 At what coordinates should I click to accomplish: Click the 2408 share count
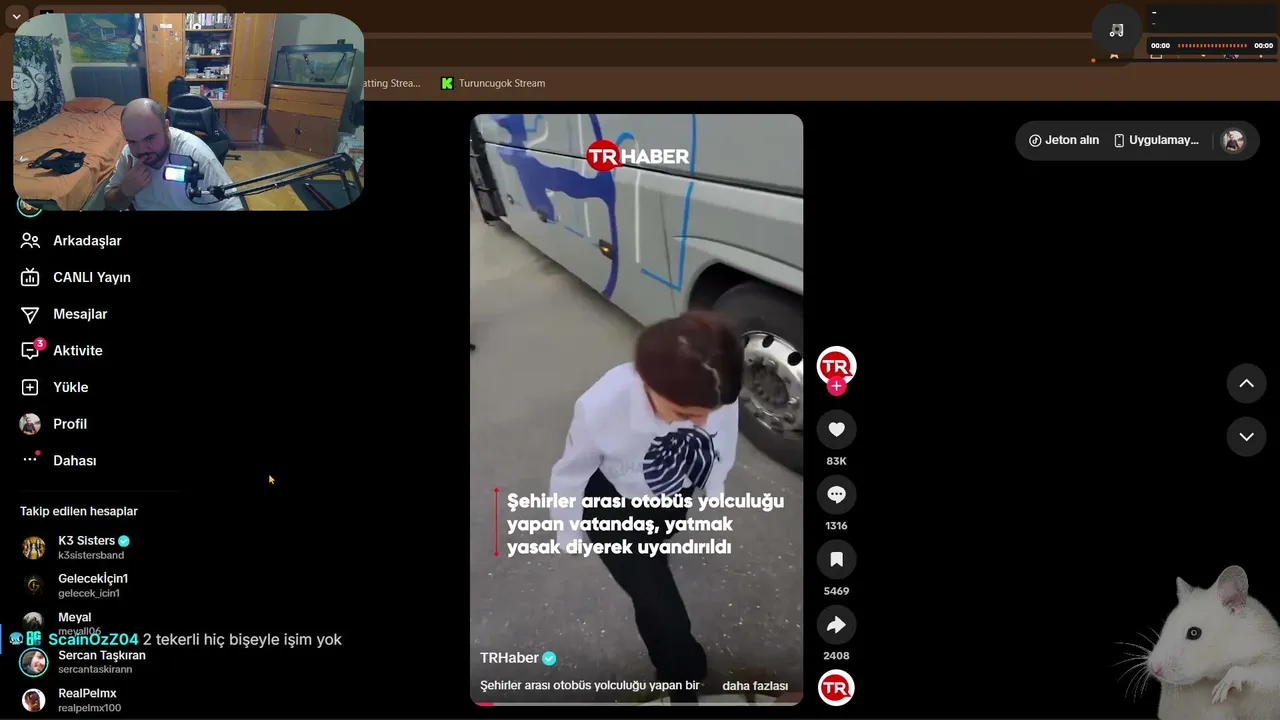click(836, 656)
